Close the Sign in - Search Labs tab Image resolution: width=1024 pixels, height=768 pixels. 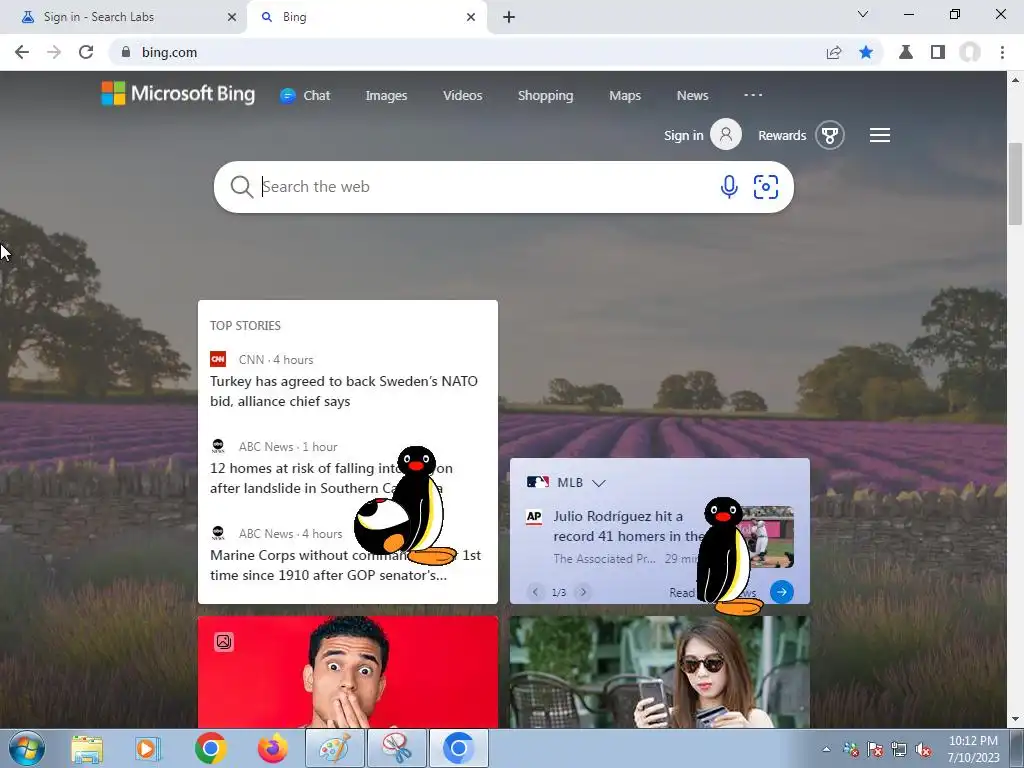coord(232,17)
